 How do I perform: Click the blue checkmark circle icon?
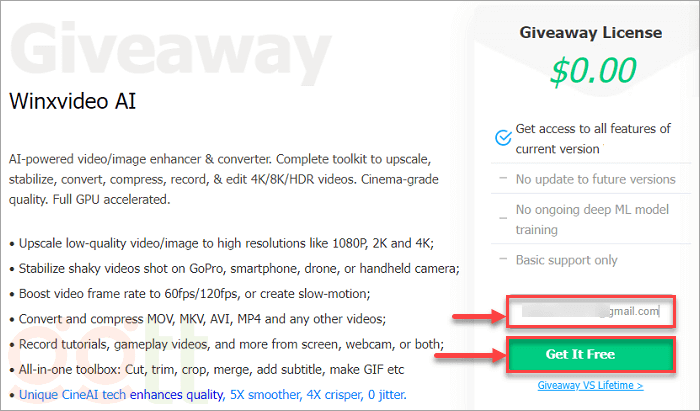503,137
